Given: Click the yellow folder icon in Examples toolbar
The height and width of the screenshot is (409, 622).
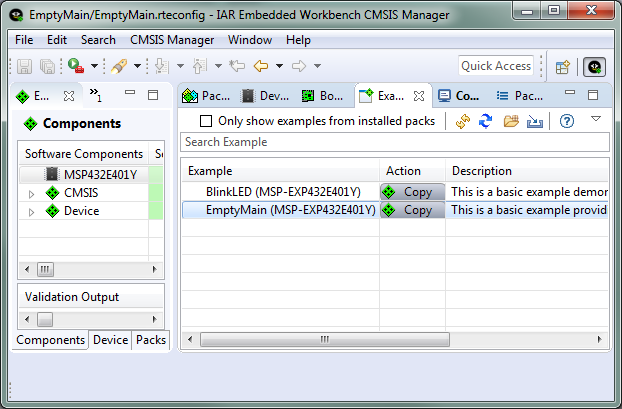Looking at the screenshot, I should tap(510, 121).
